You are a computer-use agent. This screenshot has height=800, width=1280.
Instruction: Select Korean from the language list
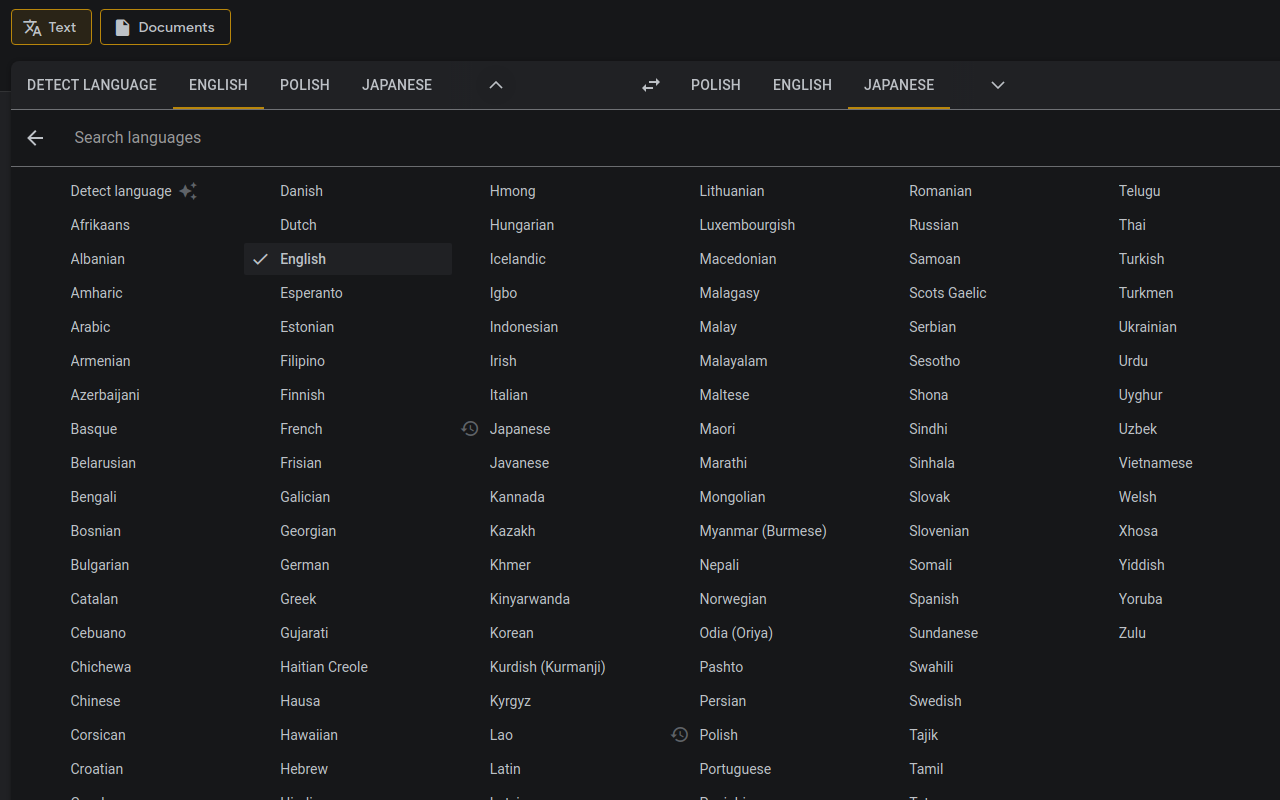coord(512,633)
